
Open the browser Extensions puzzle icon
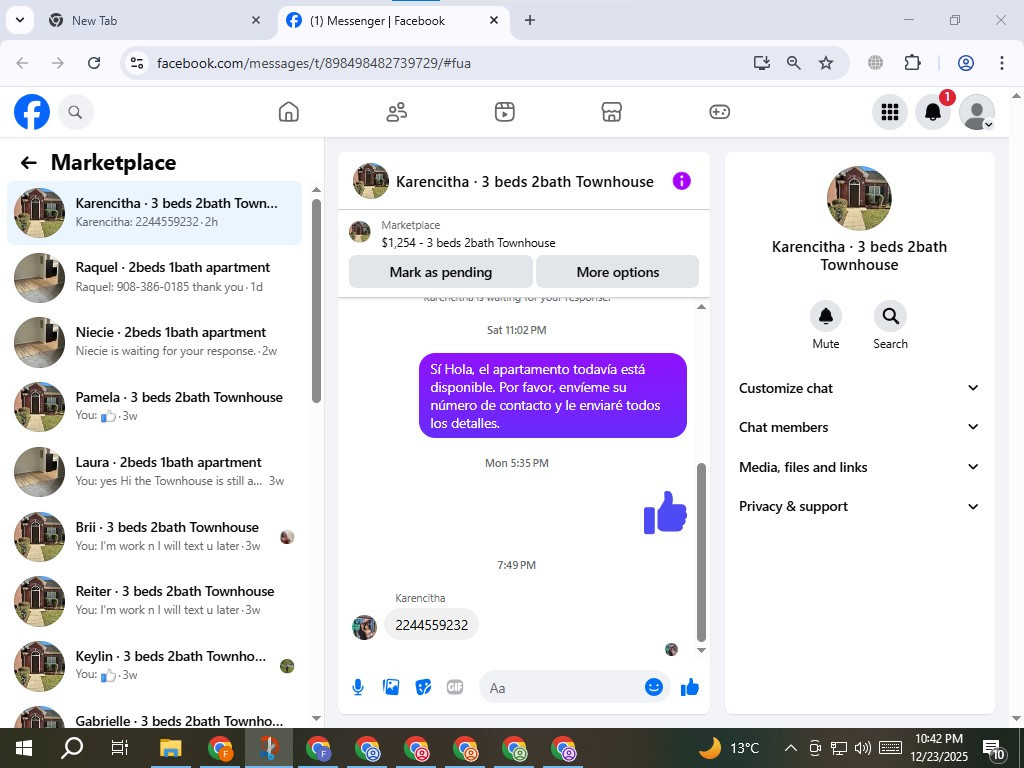click(x=912, y=63)
